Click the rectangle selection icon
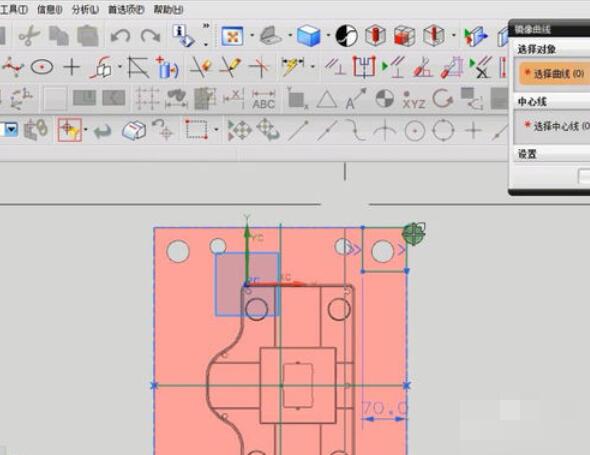 click(x=196, y=130)
